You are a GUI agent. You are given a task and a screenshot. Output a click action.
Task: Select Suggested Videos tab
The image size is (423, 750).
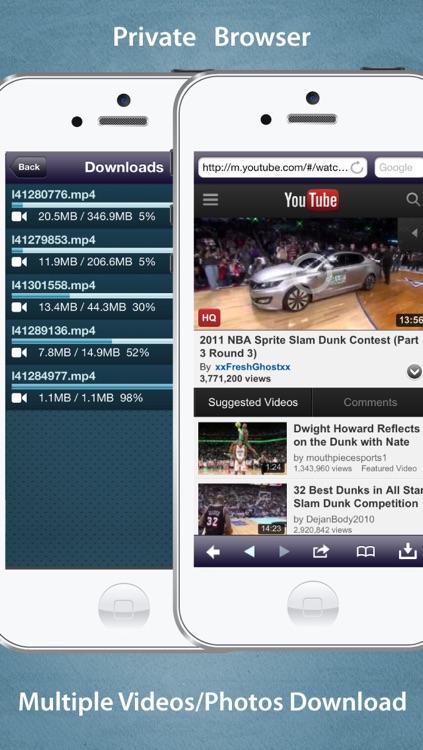[x=253, y=402]
